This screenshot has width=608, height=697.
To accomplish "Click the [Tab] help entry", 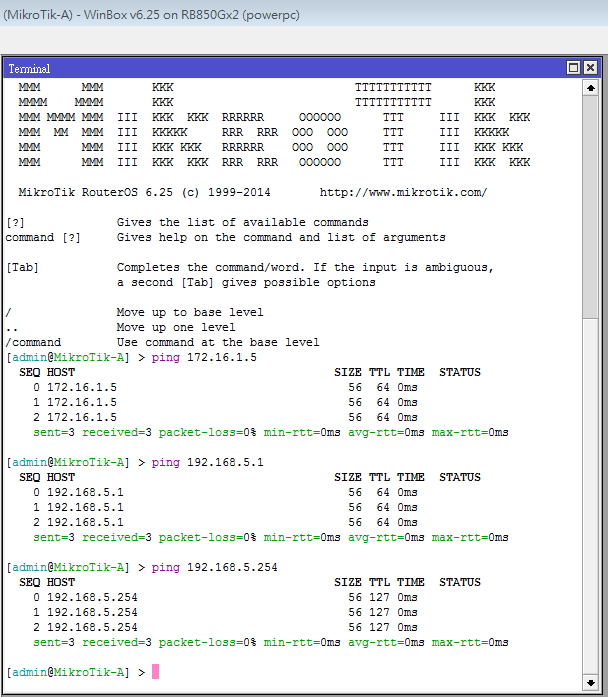I will [22, 267].
